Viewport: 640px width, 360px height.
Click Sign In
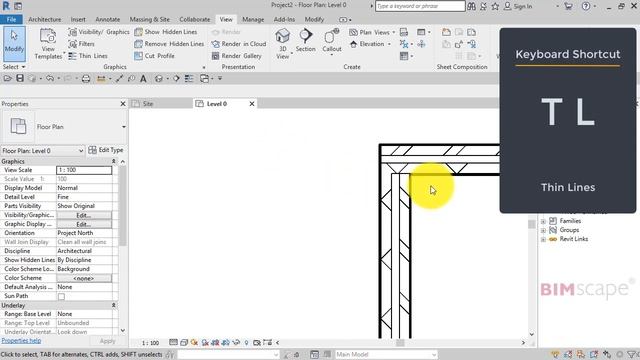pos(518,6)
